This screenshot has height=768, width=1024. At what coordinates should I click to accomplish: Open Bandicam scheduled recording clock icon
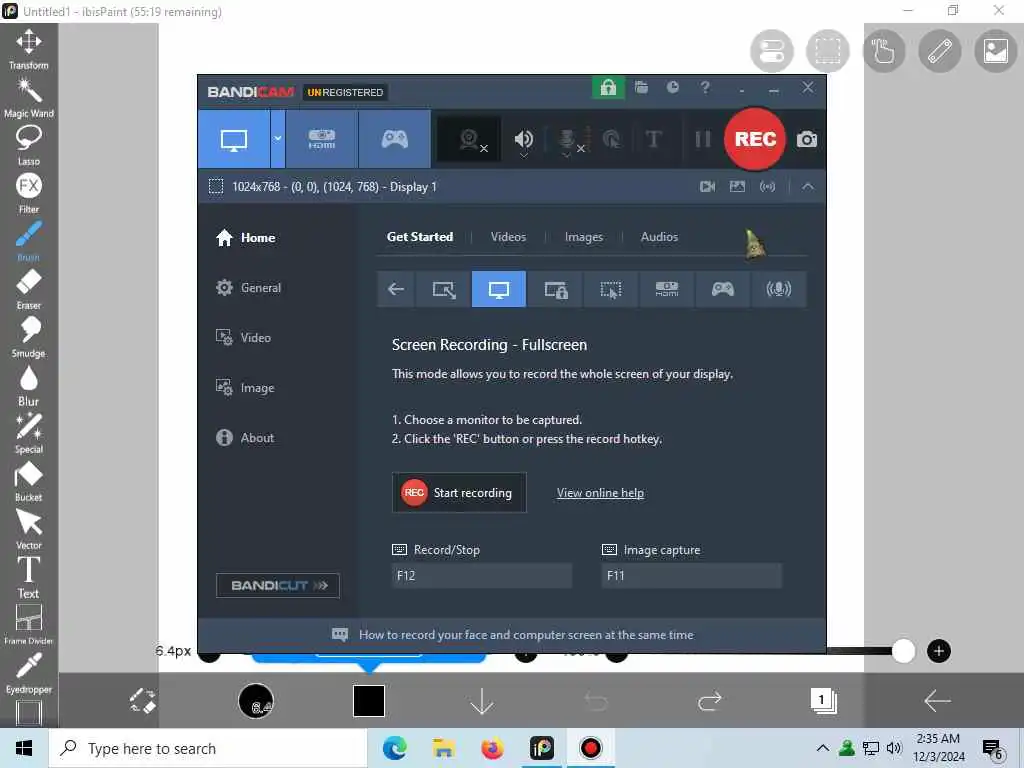click(x=673, y=88)
